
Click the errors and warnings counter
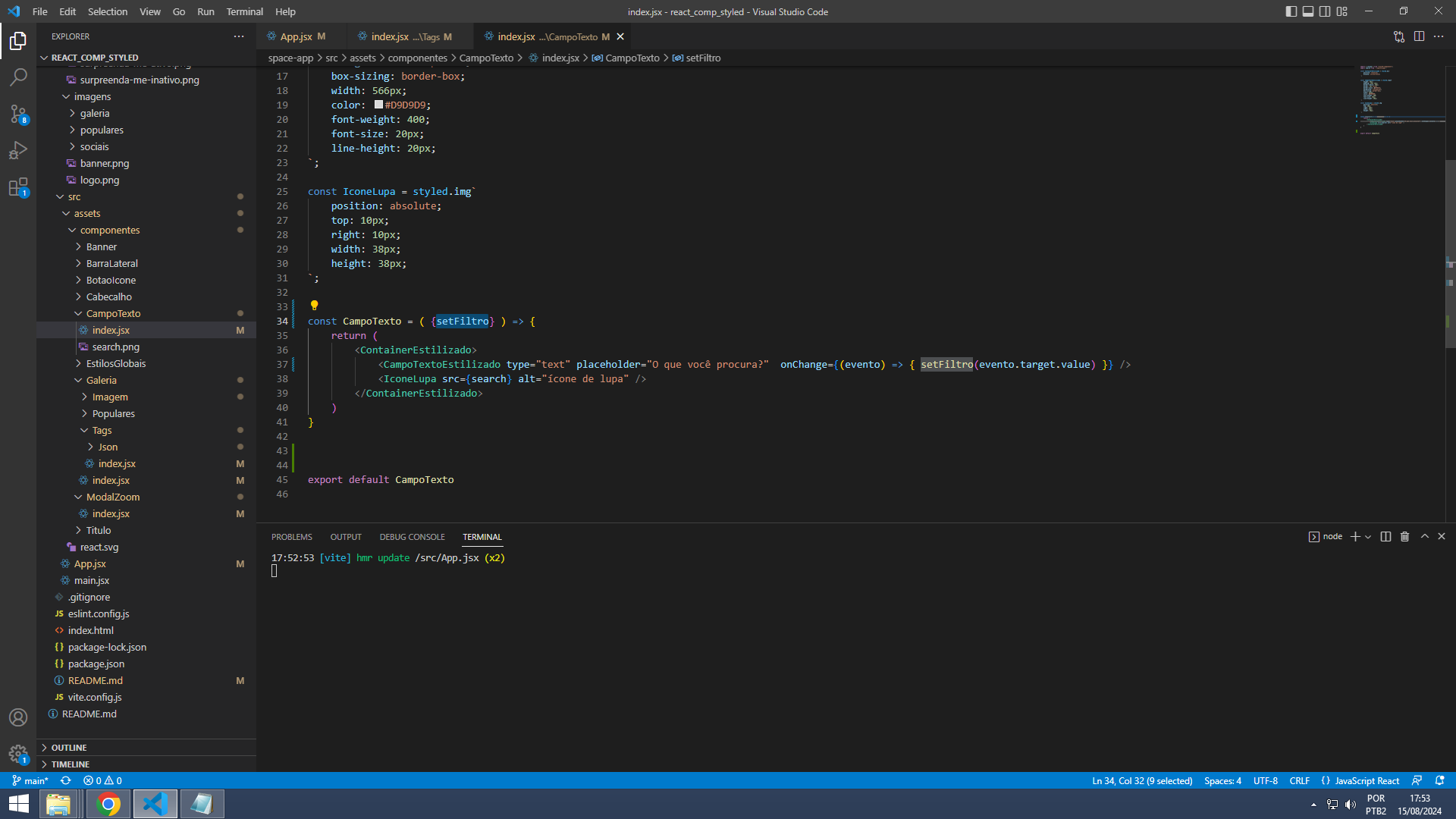coord(102,781)
